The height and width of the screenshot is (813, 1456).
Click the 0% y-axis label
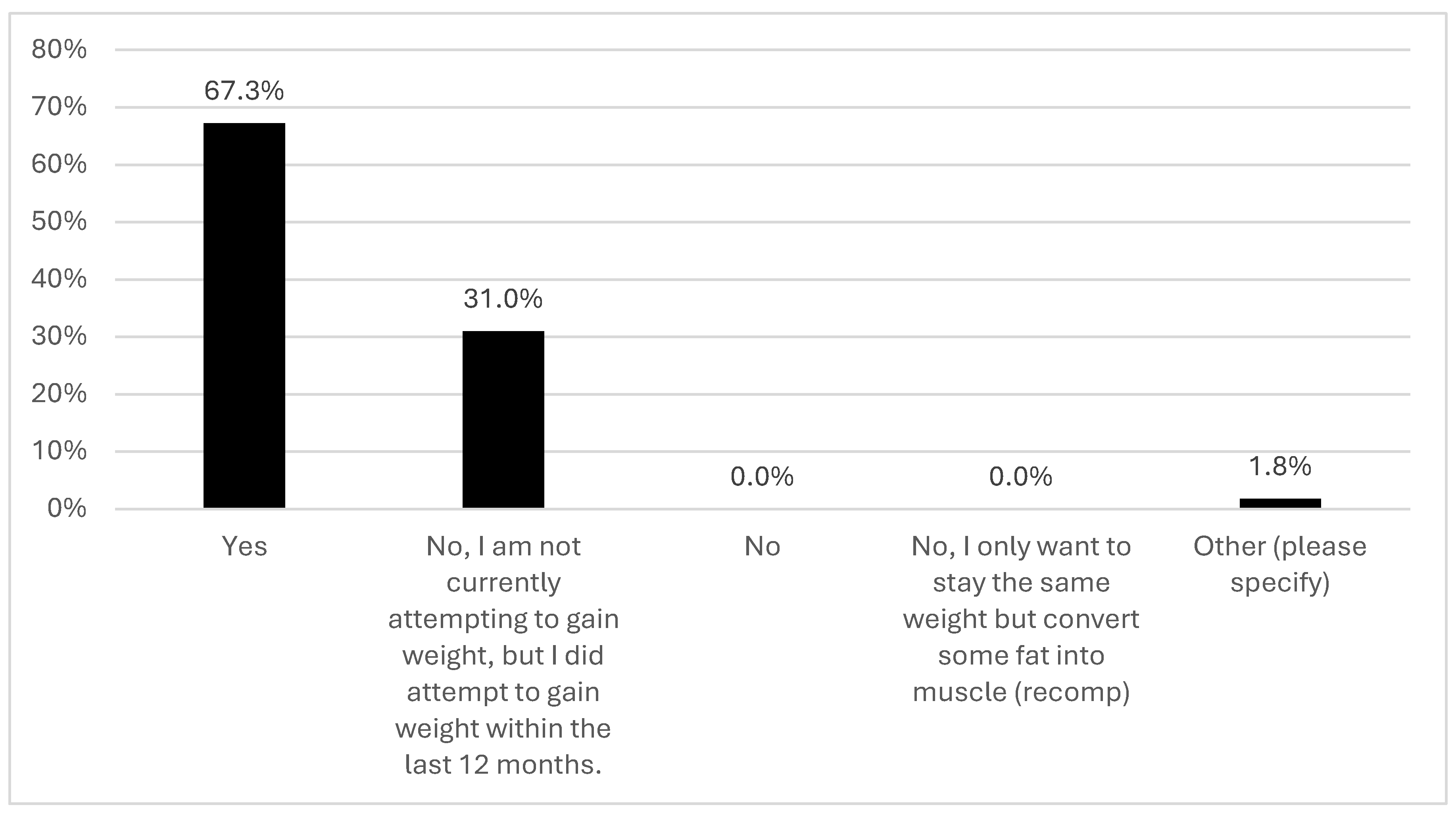67,509
